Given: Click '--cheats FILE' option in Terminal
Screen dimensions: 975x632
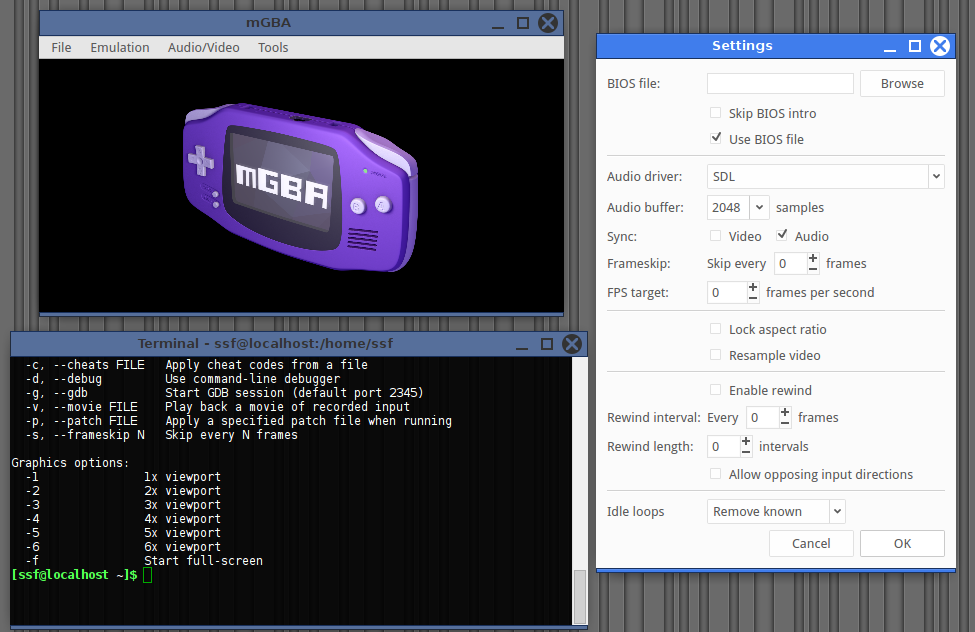Looking at the screenshot, I should coord(99,365).
